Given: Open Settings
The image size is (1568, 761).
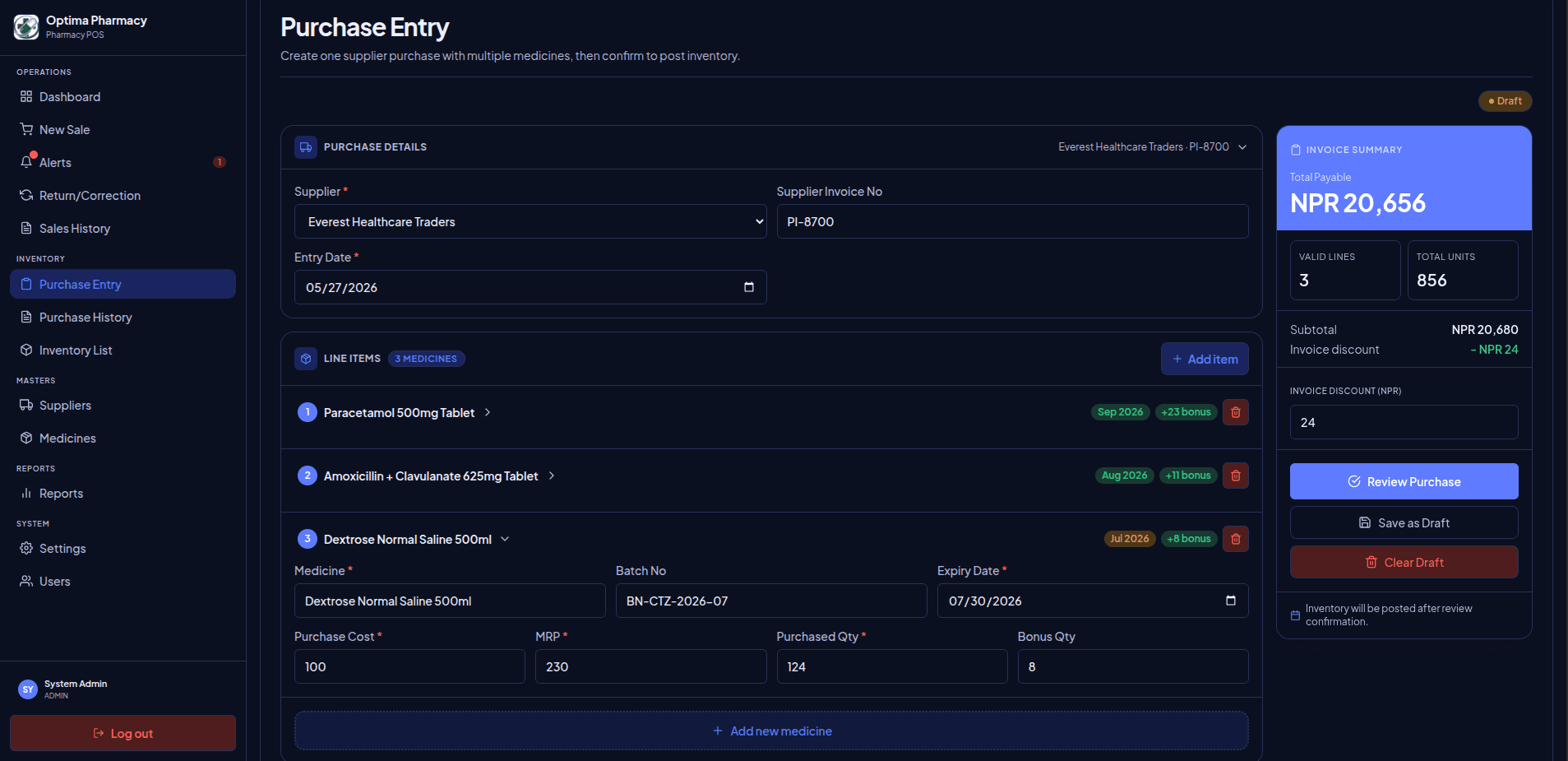Looking at the screenshot, I should (123, 548).
